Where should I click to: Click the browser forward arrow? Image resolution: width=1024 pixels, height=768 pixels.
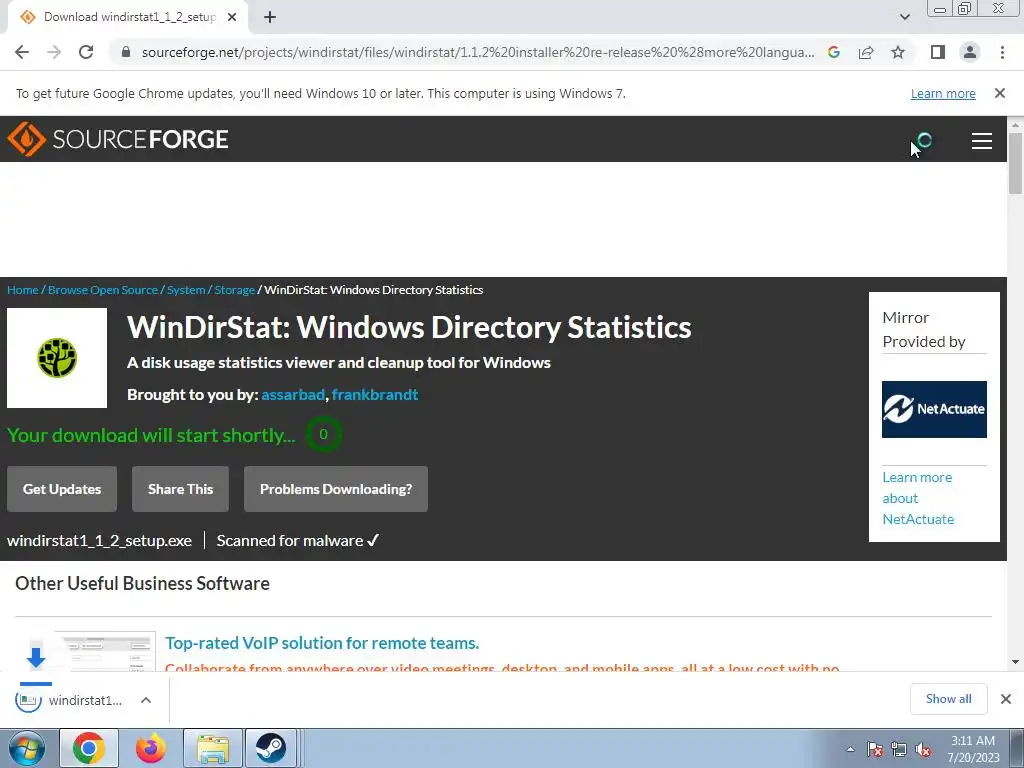[54, 52]
